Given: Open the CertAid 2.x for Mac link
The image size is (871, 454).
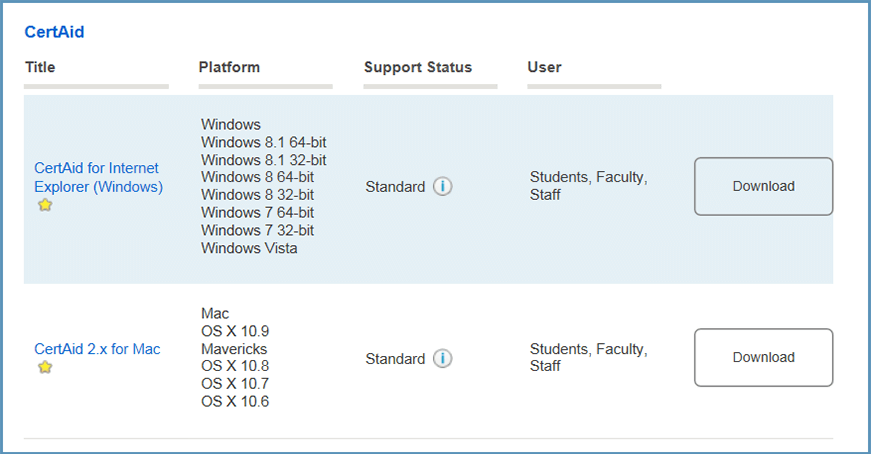Looking at the screenshot, I should click(97, 349).
